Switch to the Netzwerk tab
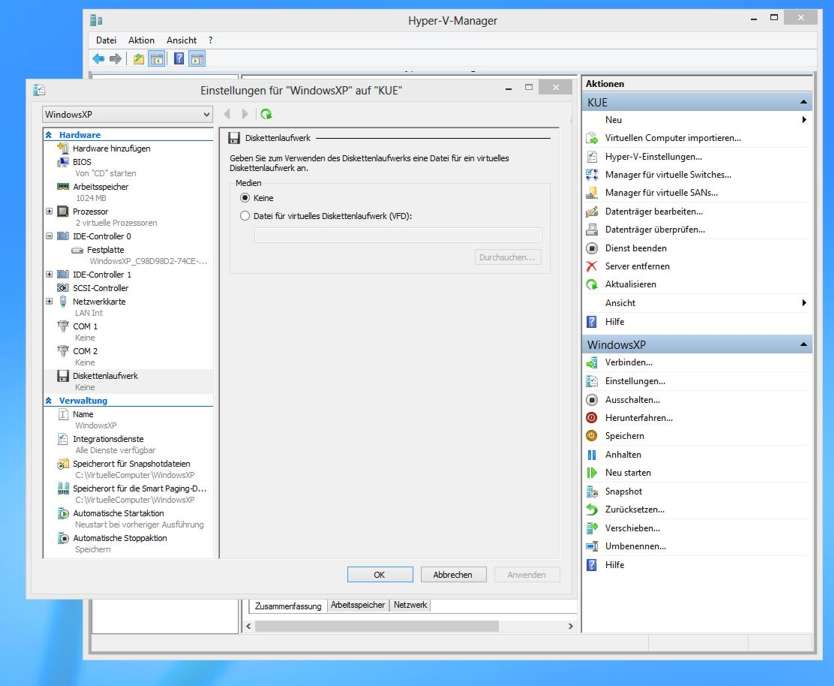 click(x=410, y=605)
